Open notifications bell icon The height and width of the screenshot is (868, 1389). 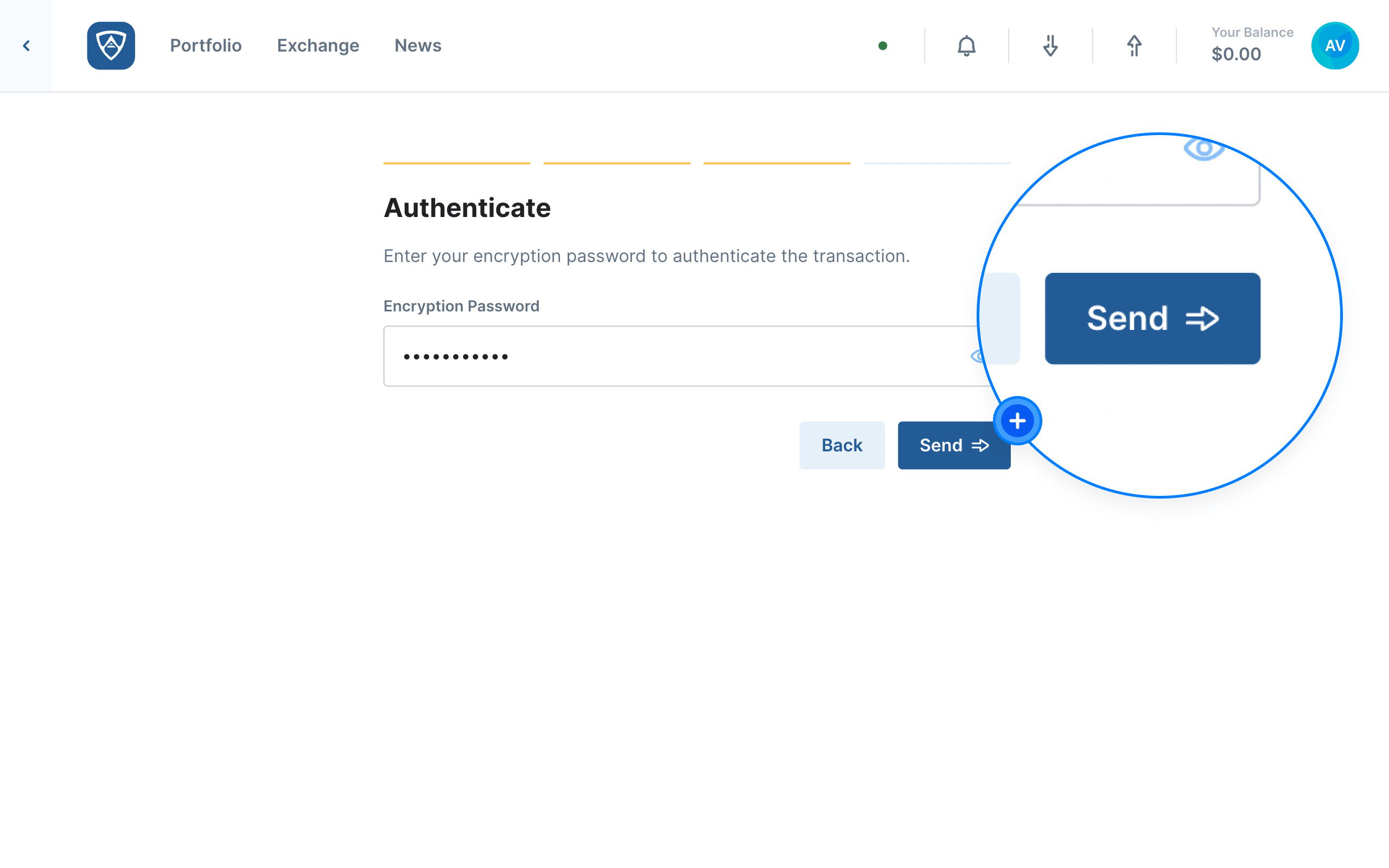coord(966,46)
